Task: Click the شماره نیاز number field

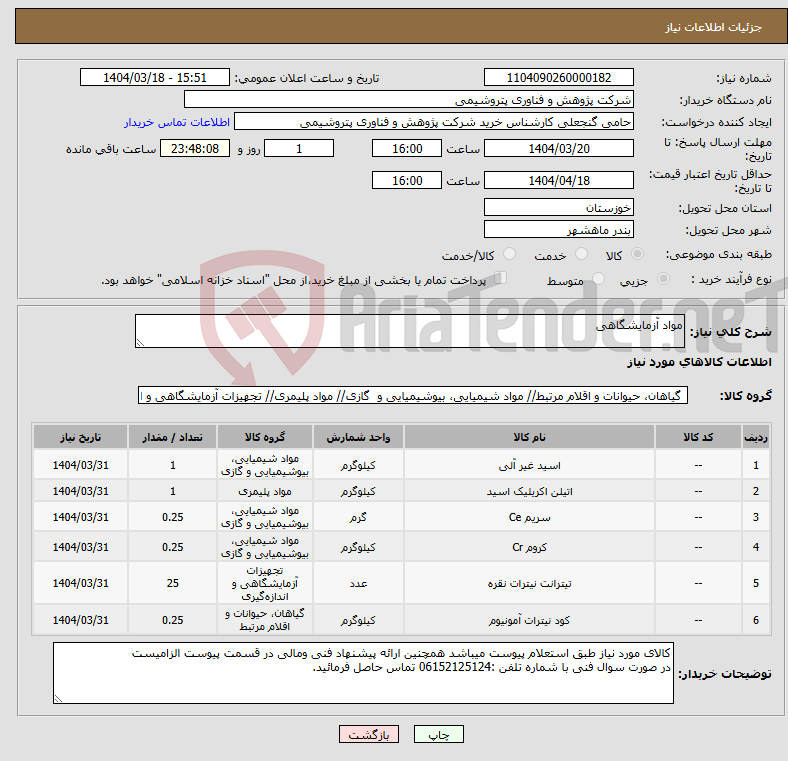Action: (558, 78)
